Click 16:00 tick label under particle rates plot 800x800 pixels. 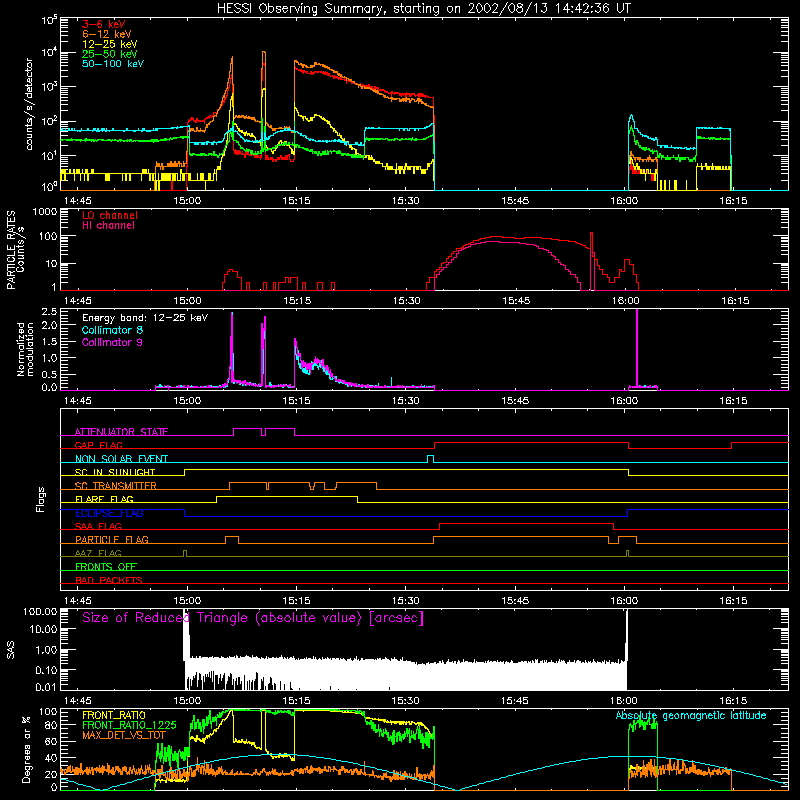[x=624, y=301]
